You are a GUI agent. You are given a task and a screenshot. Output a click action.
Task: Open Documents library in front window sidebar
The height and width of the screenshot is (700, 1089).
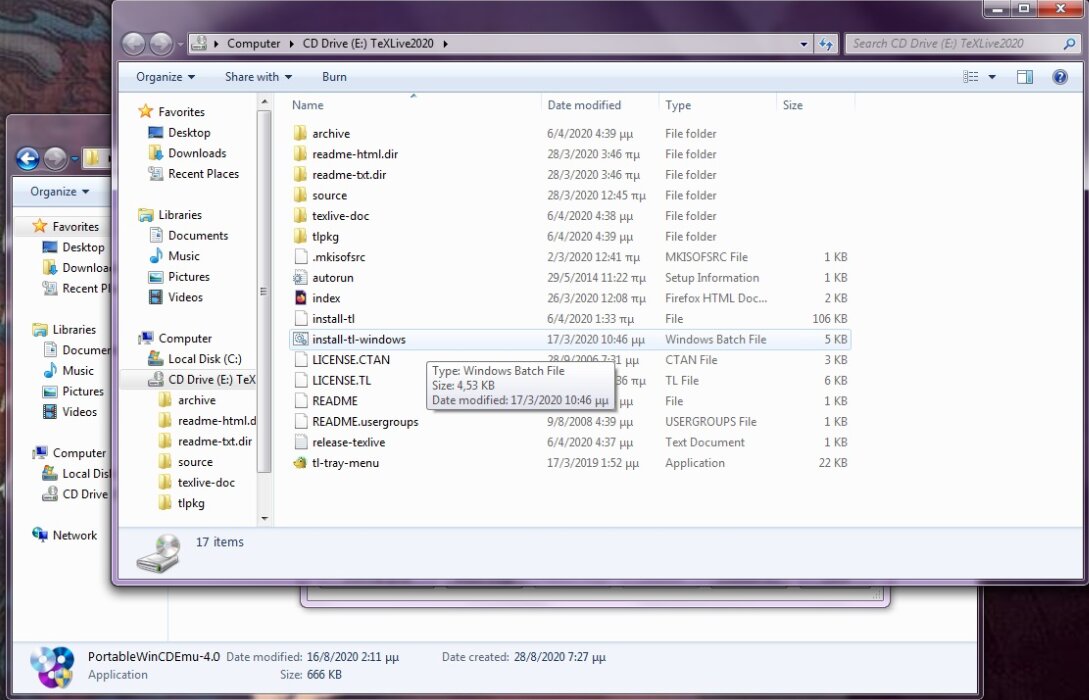(x=198, y=235)
